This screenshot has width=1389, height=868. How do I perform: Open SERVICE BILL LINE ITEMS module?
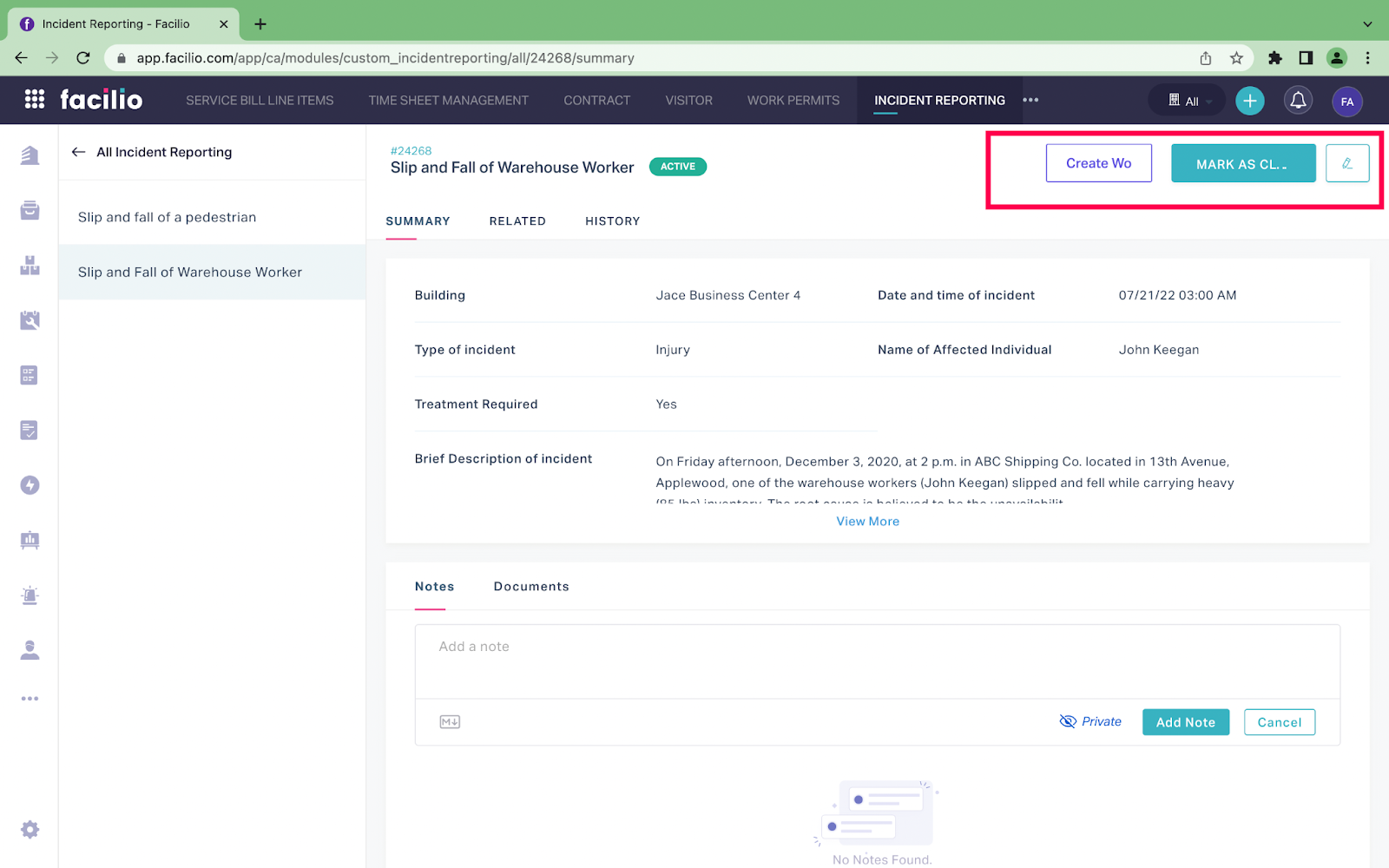click(260, 101)
